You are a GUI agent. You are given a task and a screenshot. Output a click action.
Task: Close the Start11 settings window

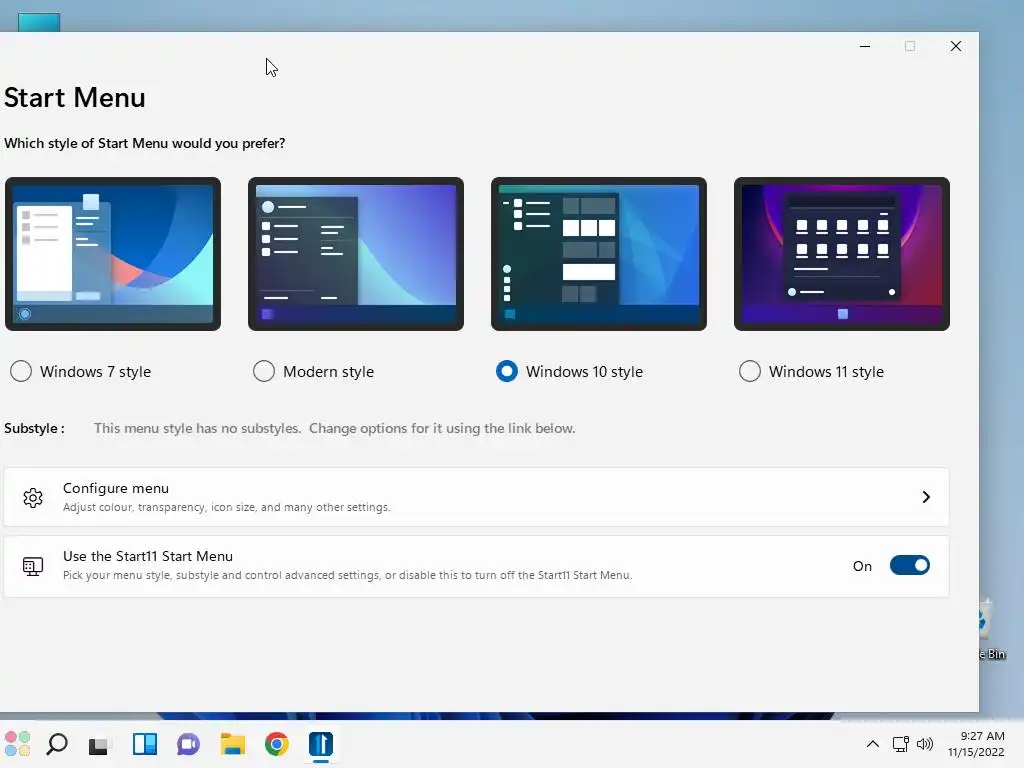[956, 46]
